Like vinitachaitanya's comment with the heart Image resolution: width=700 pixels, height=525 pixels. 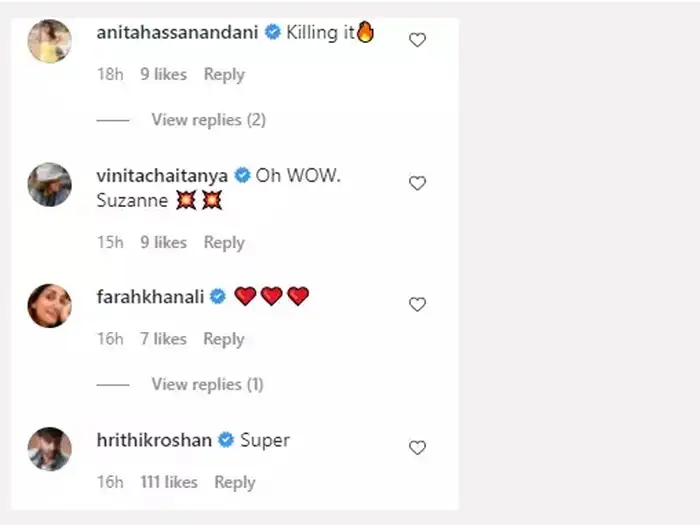point(418,183)
